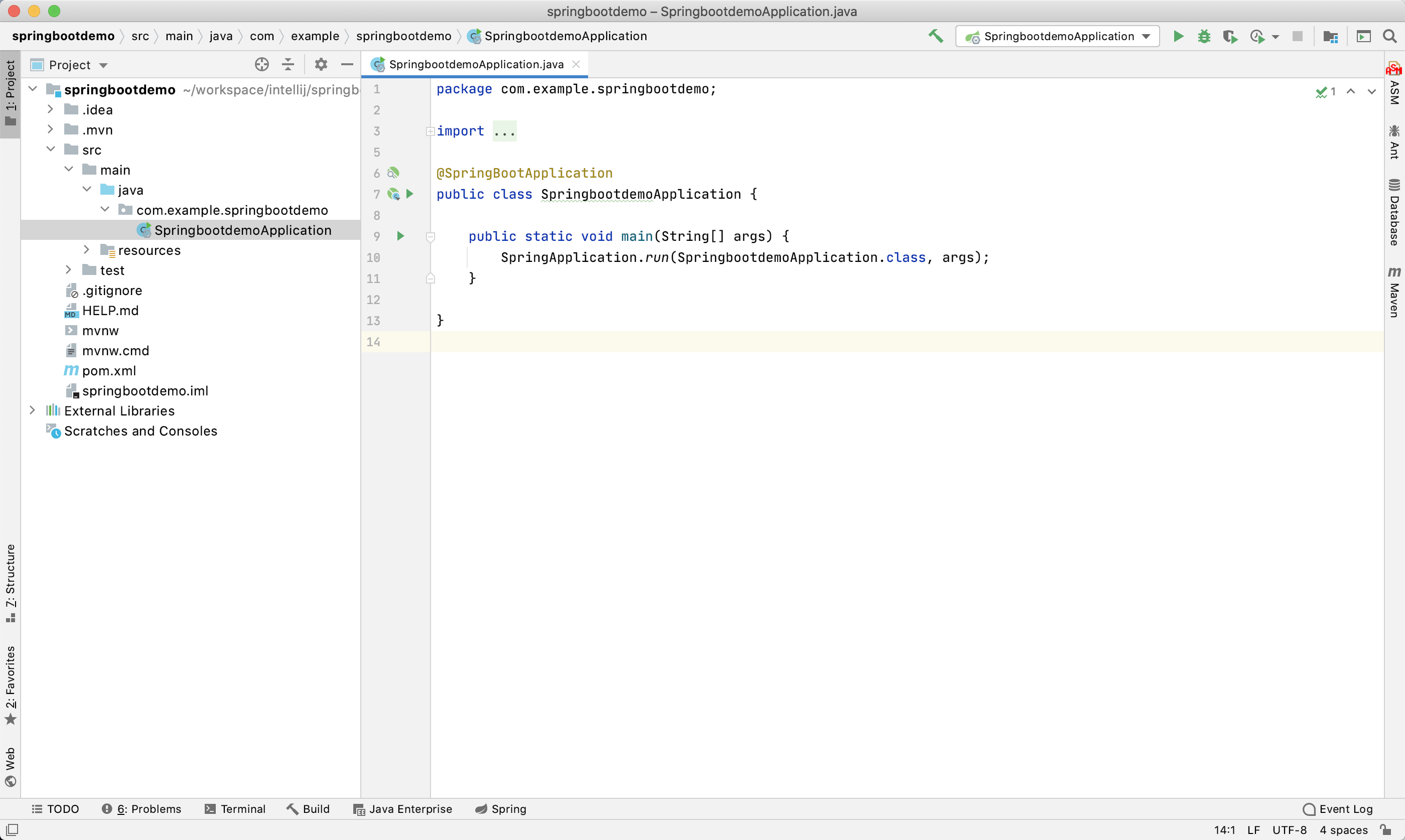Click the green Run button in toolbar
Image resolution: width=1405 pixels, height=840 pixels.
pos(1178,36)
